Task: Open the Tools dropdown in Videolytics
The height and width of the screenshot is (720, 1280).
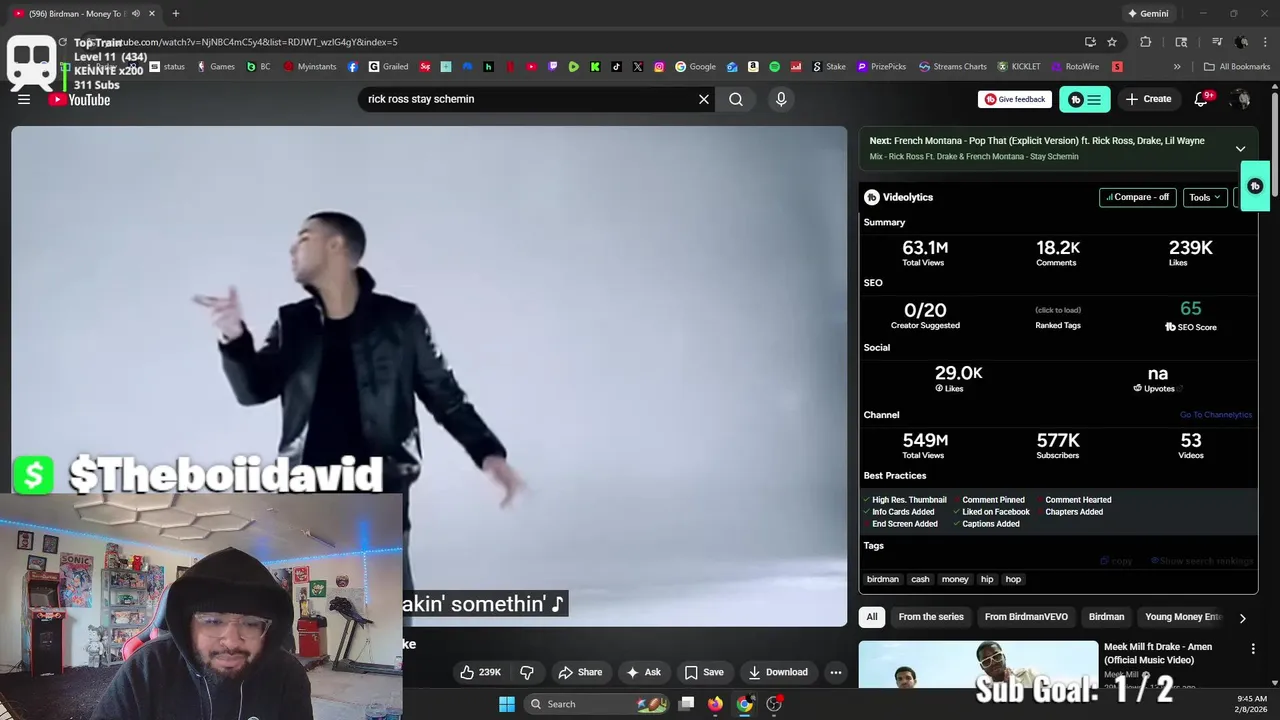Action: tap(1204, 197)
